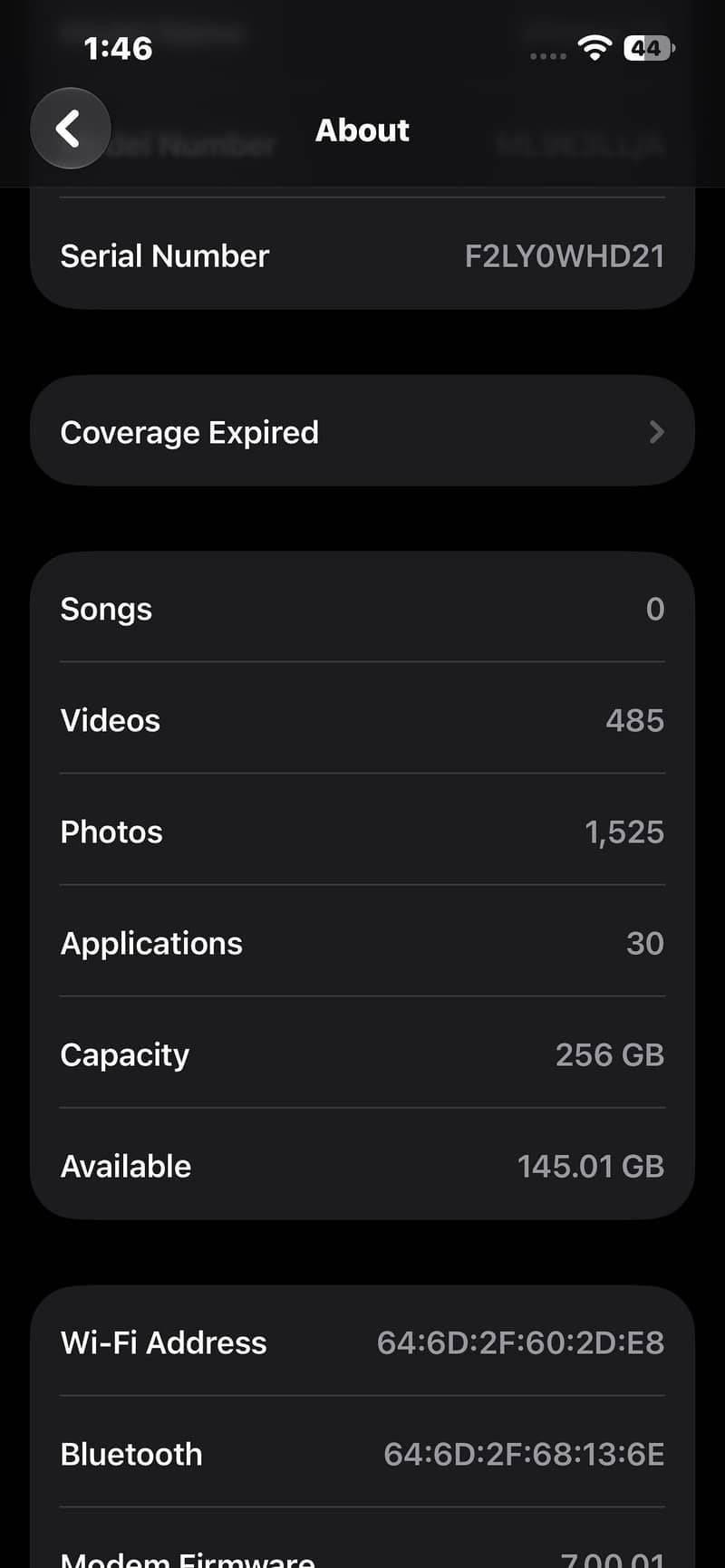Tap the Capacity 256 GB value
The image size is (725, 1568).
click(x=610, y=1054)
